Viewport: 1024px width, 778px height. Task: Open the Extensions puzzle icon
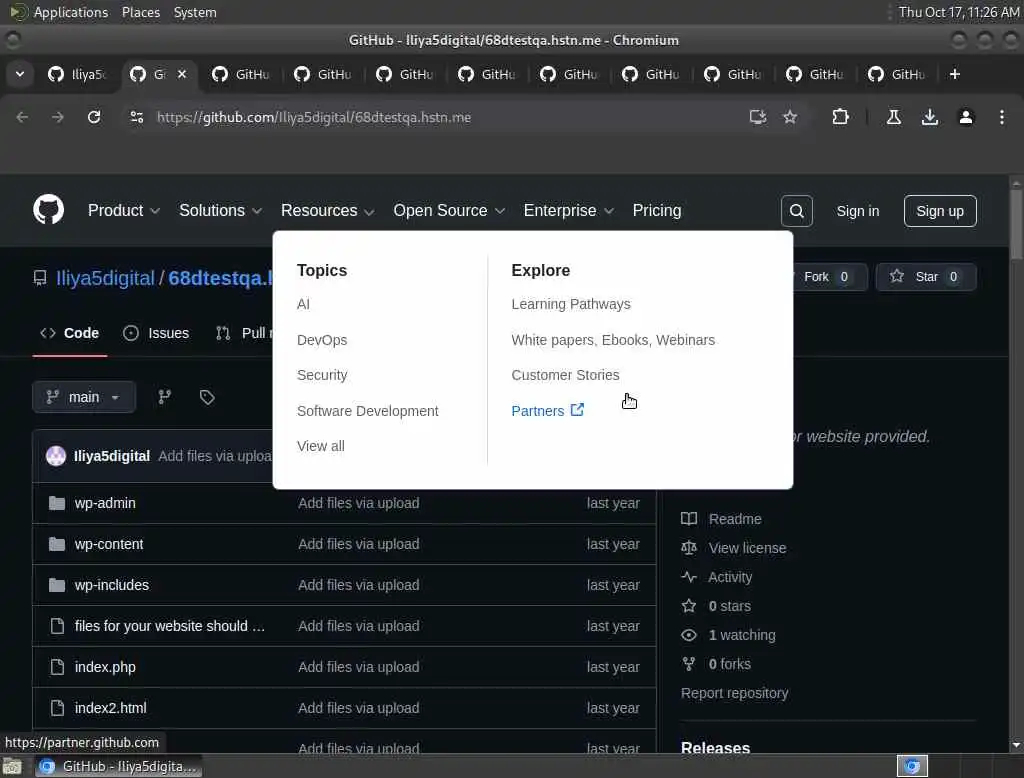click(840, 117)
